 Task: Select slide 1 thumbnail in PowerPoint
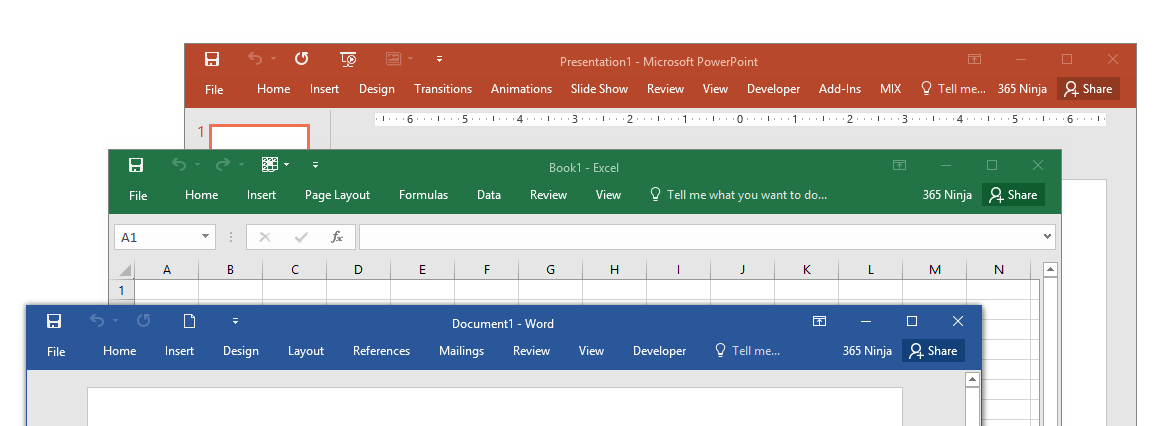click(x=259, y=137)
